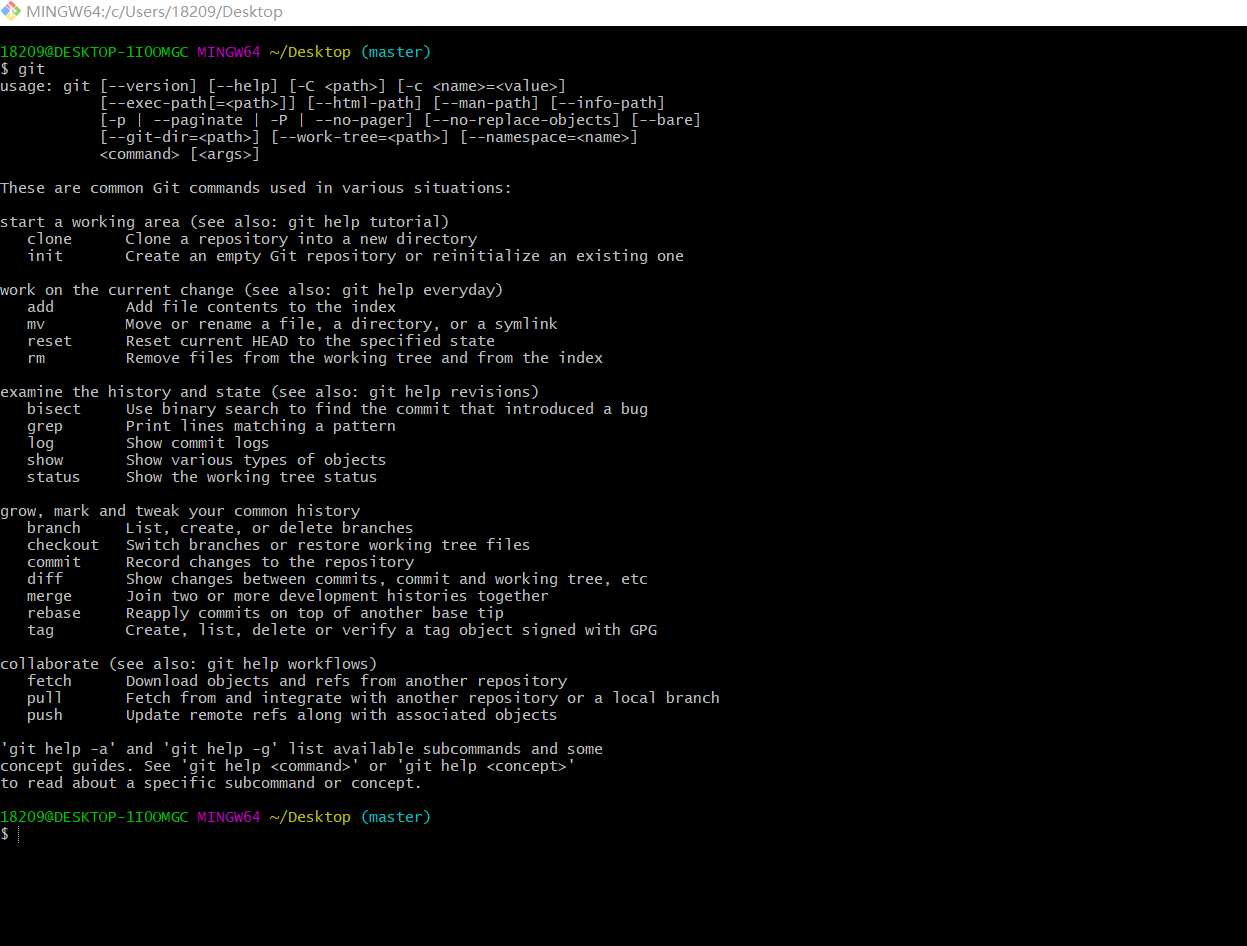Click the cursor on the empty last prompt line
Viewport: 1247px width, 946px height.
coord(19,834)
